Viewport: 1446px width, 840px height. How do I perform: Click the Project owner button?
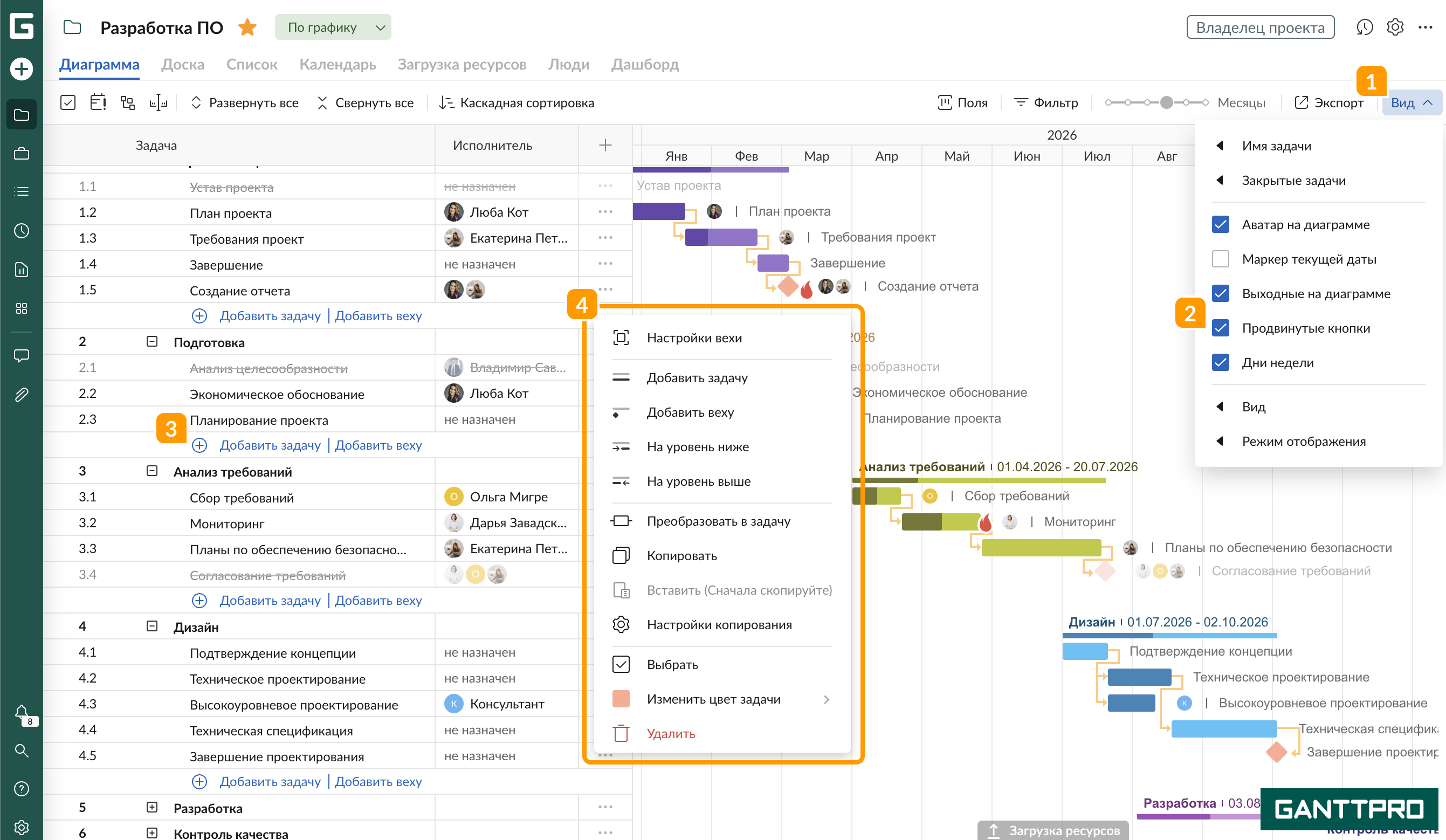[x=1259, y=27]
